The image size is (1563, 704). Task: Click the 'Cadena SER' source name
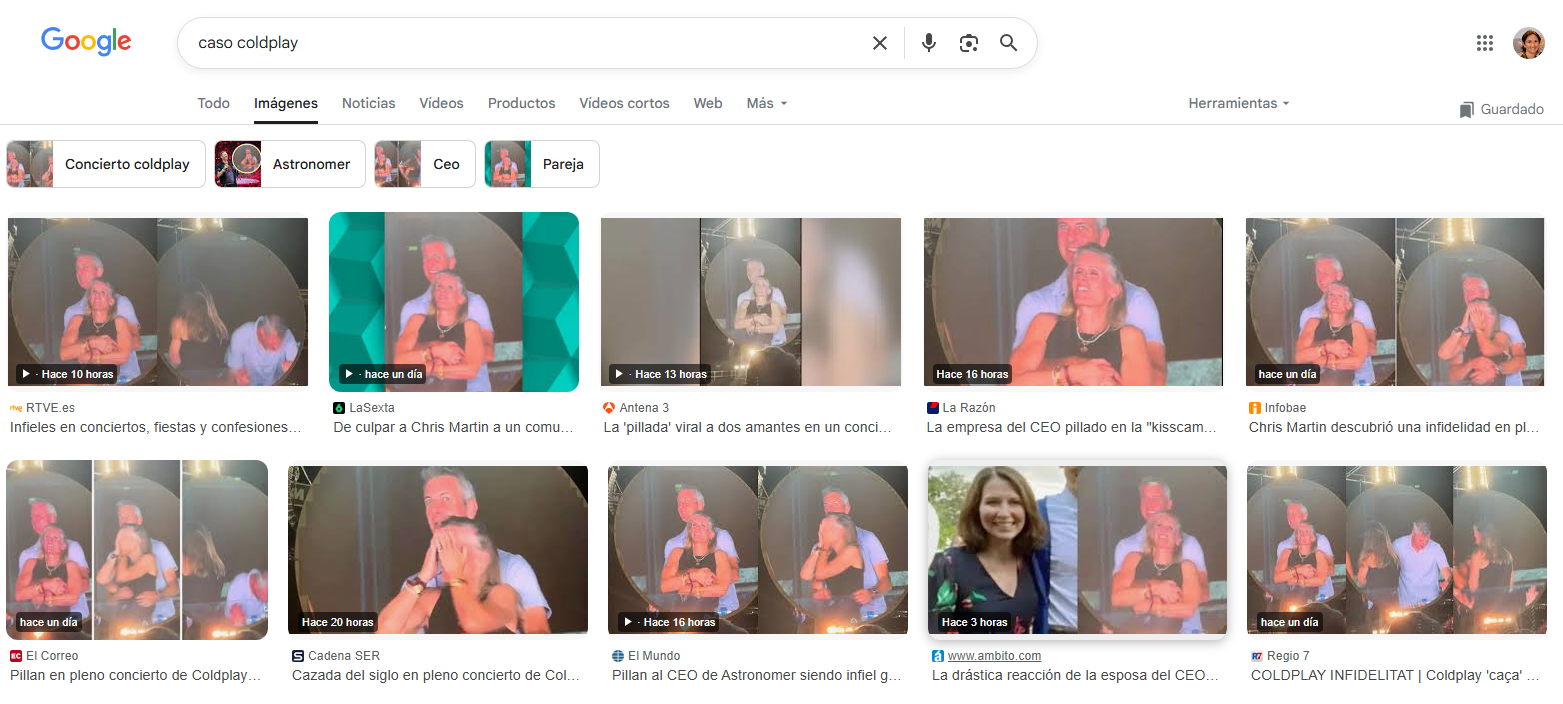tap(344, 656)
